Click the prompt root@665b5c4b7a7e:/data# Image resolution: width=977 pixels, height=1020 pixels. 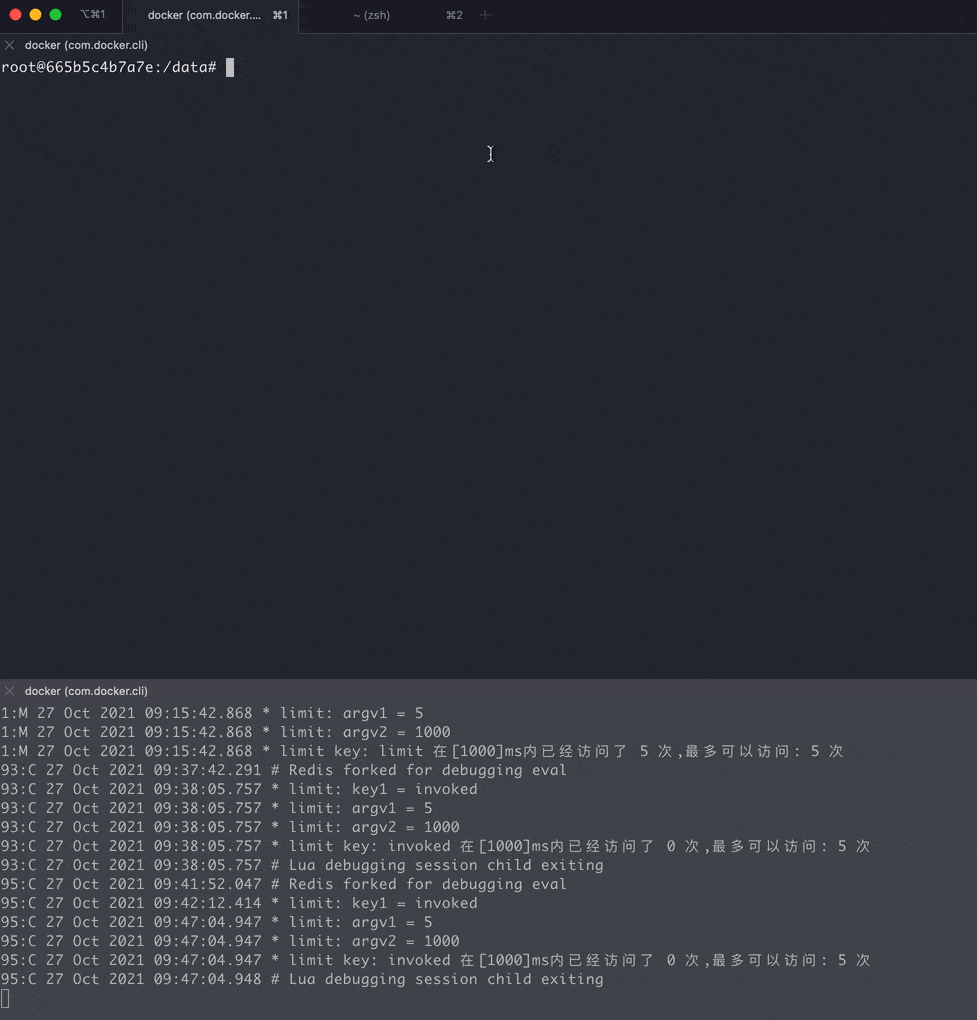point(109,67)
